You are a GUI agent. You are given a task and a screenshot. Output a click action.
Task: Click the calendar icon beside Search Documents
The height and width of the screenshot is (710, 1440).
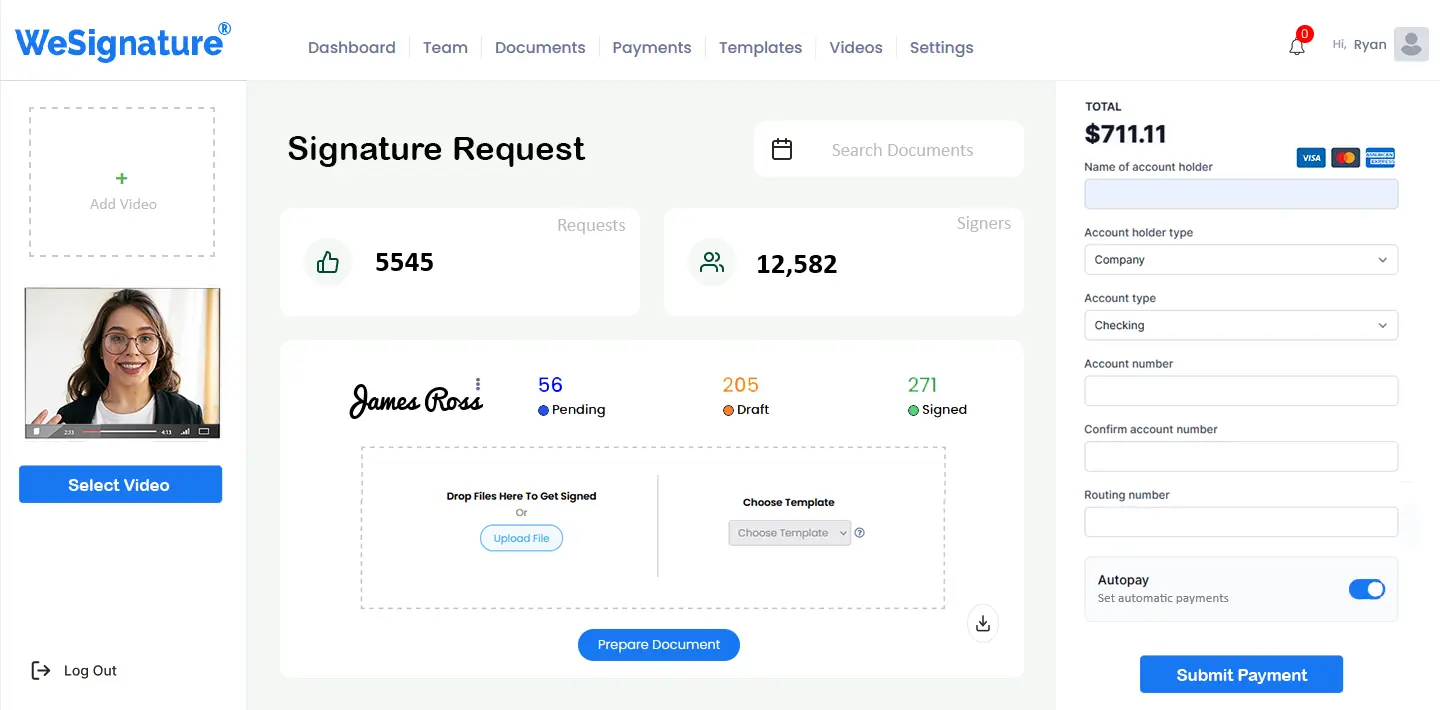pyautogui.click(x=782, y=150)
